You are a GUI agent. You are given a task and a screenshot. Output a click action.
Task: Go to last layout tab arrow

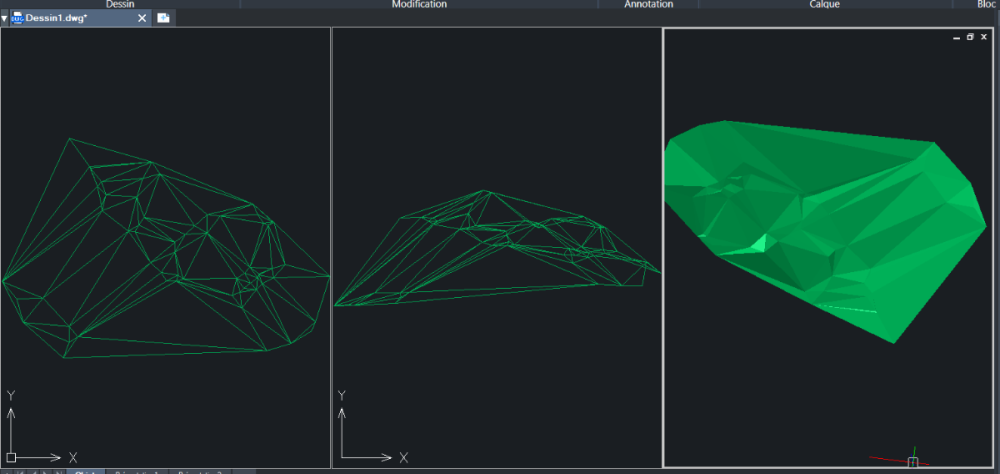(59, 472)
